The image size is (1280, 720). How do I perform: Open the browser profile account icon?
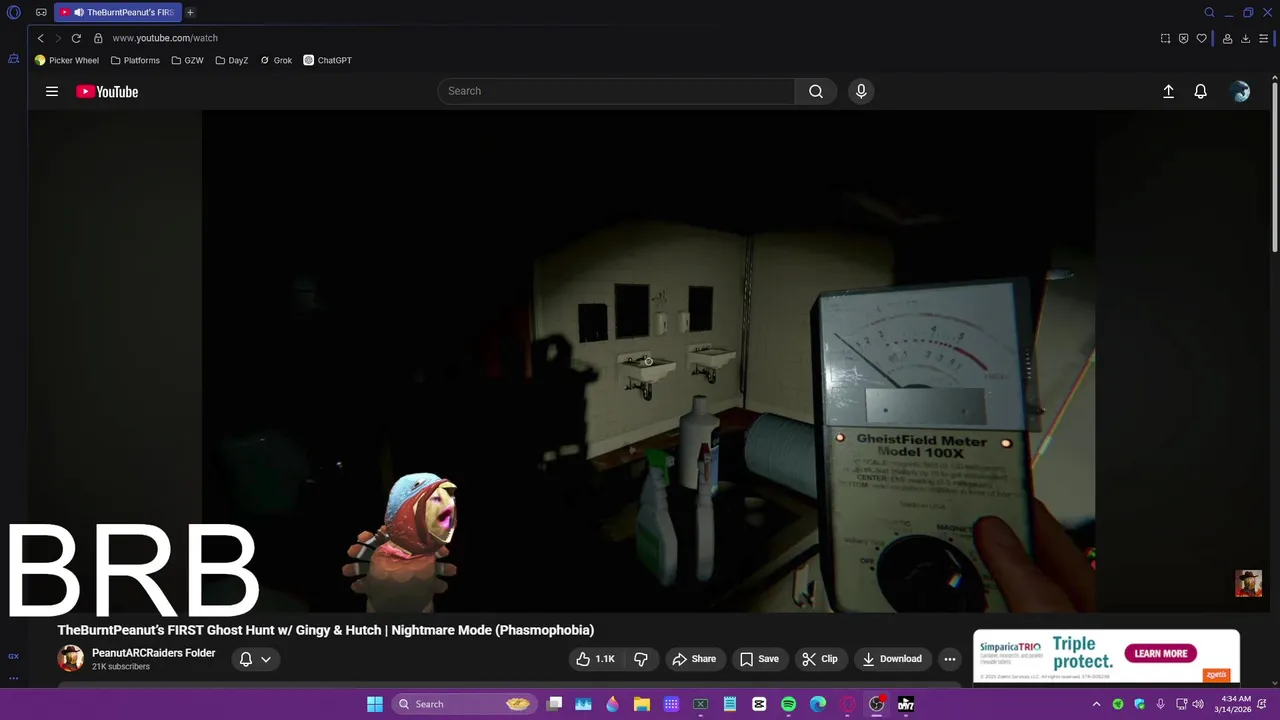click(x=1227, y=38)
